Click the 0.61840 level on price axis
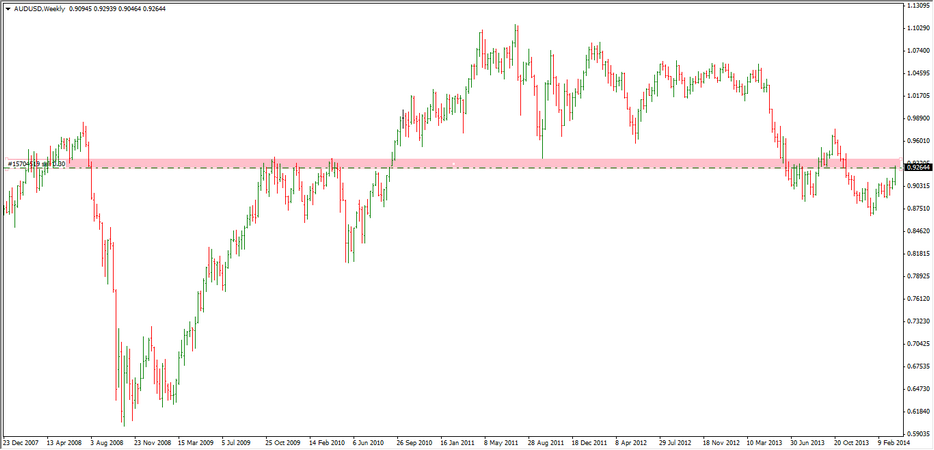 tap(918, 411)
